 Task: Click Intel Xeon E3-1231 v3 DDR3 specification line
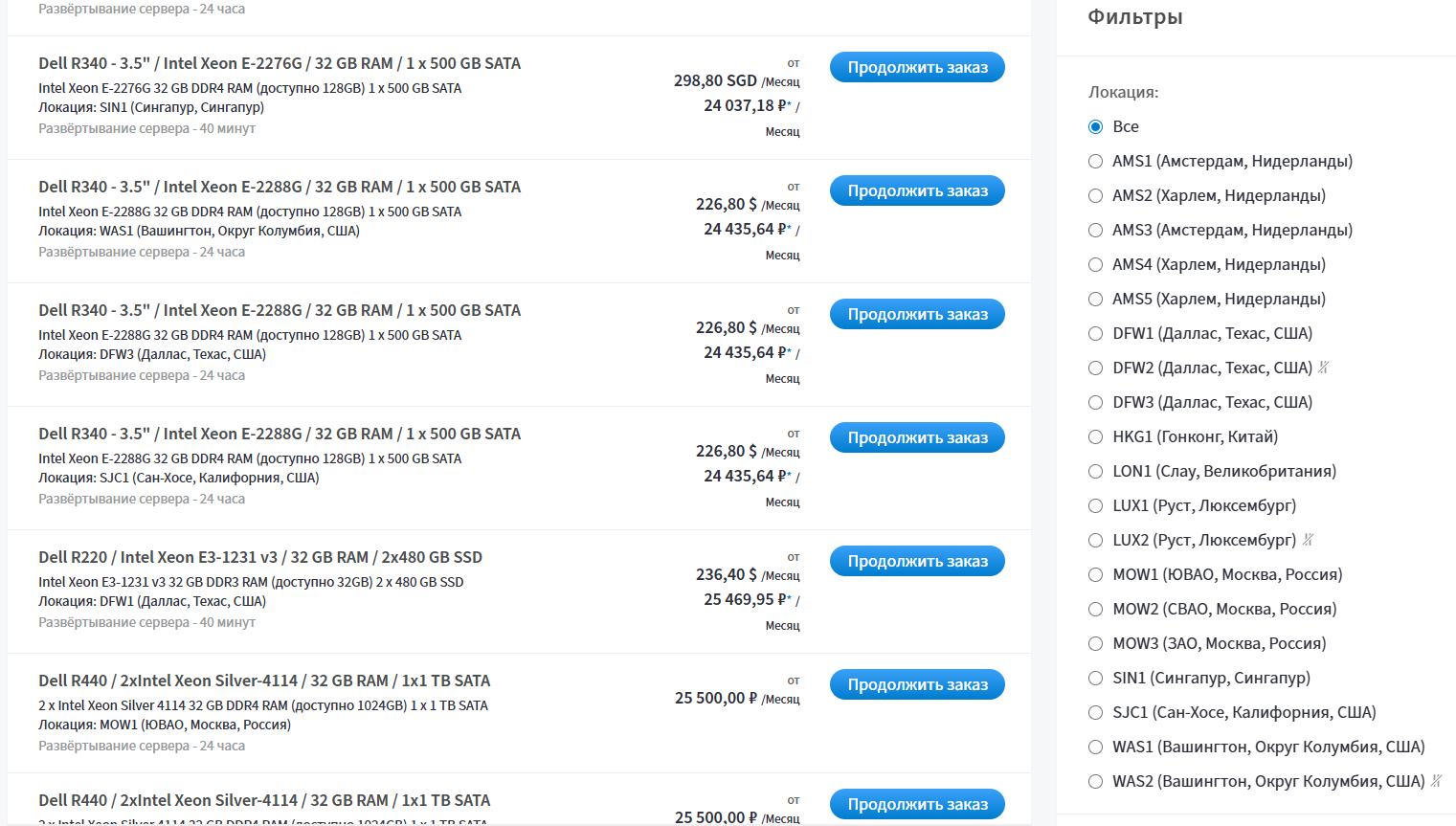tap(251, 582)
